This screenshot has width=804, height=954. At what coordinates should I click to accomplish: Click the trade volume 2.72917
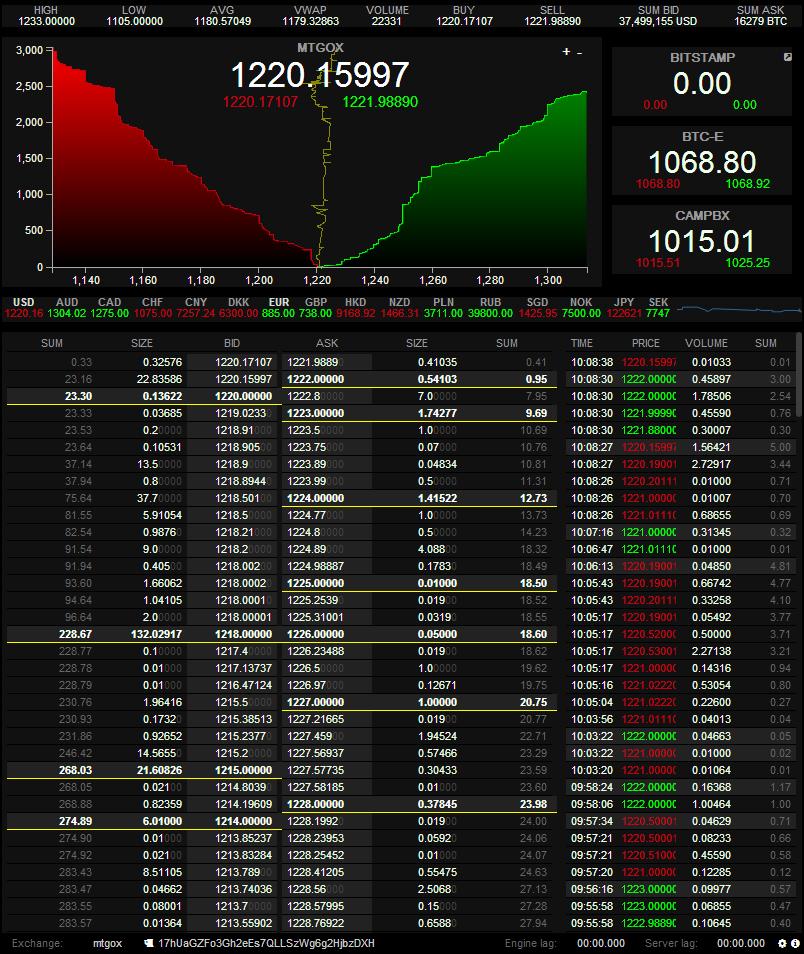click(x=711, y=464)
